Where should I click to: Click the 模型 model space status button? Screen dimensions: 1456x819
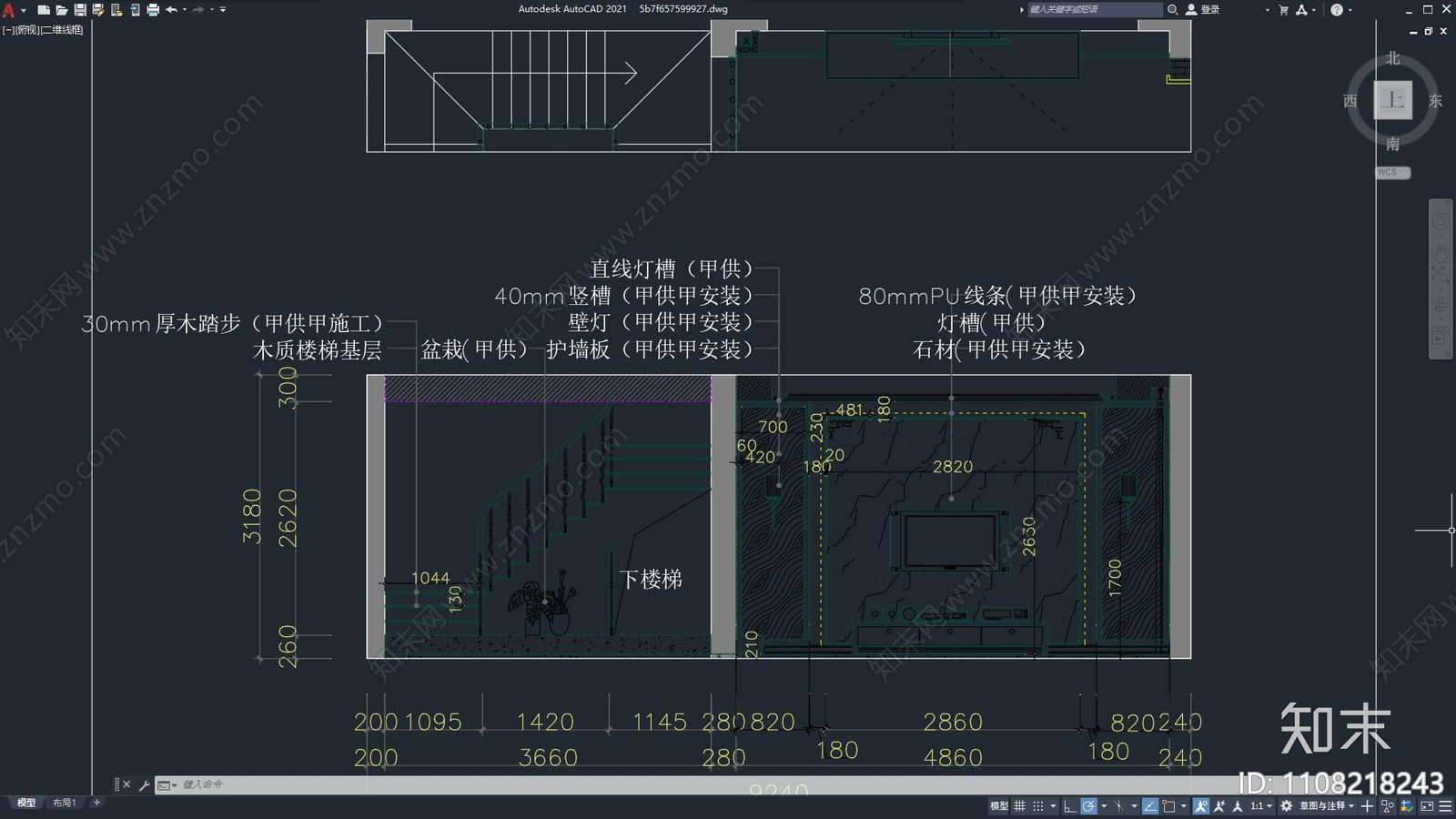coord(999,805)
